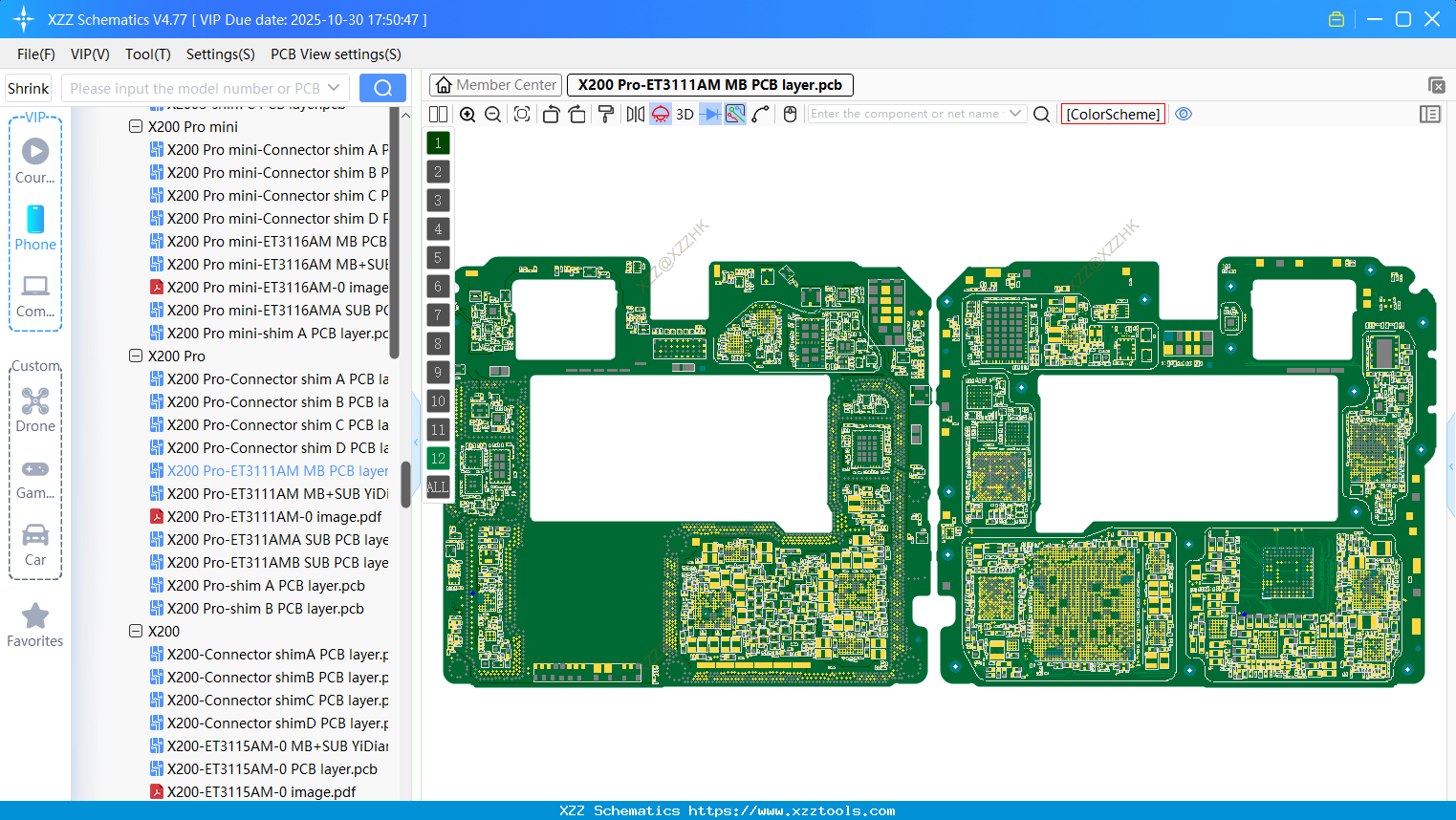
Task: Select the zoom in tool on the toolbar
Action: pos(467,114)
